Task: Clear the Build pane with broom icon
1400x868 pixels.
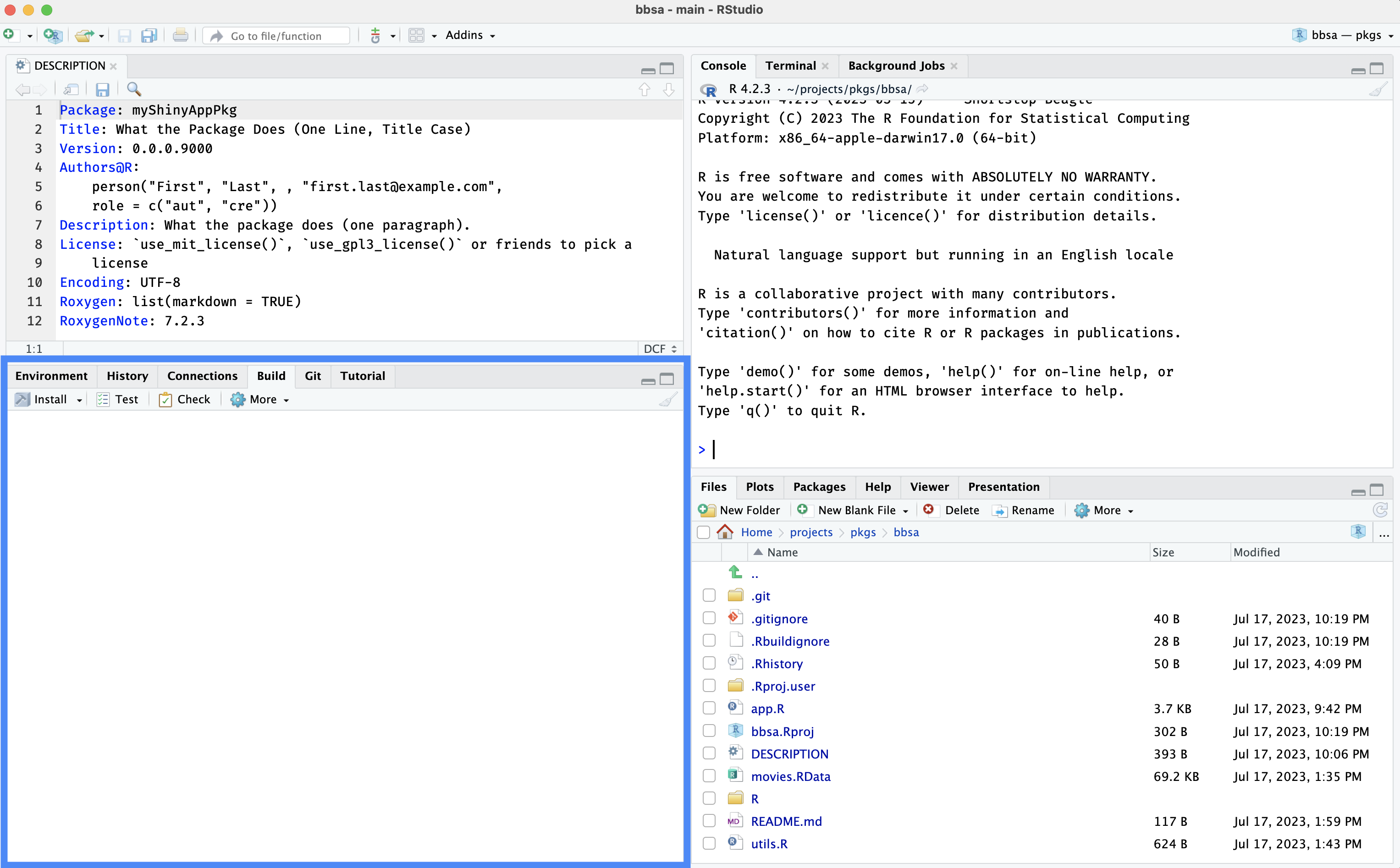Action: click(x=668, y=399)
